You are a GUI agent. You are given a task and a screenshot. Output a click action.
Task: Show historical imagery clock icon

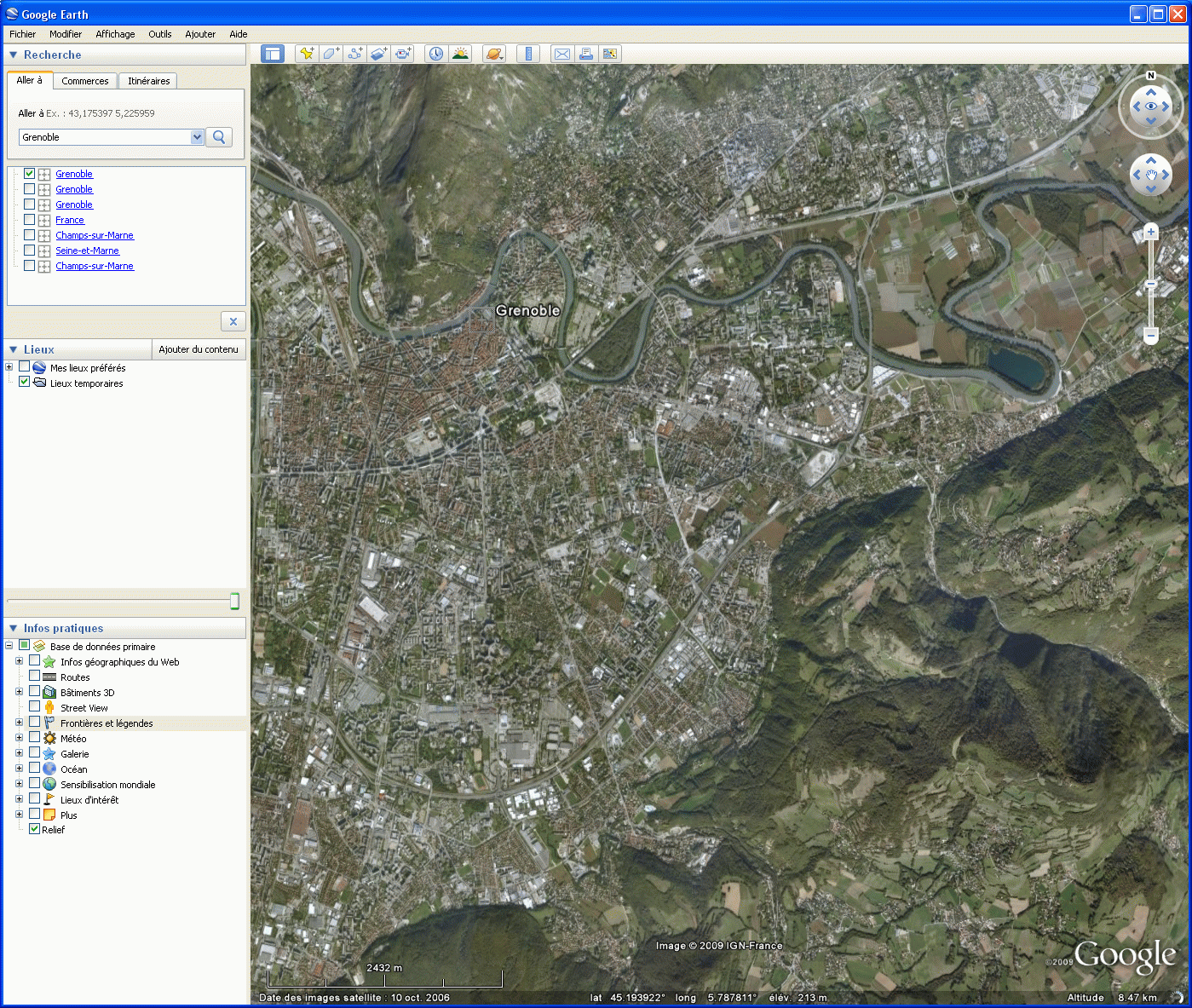pos(435,54)
